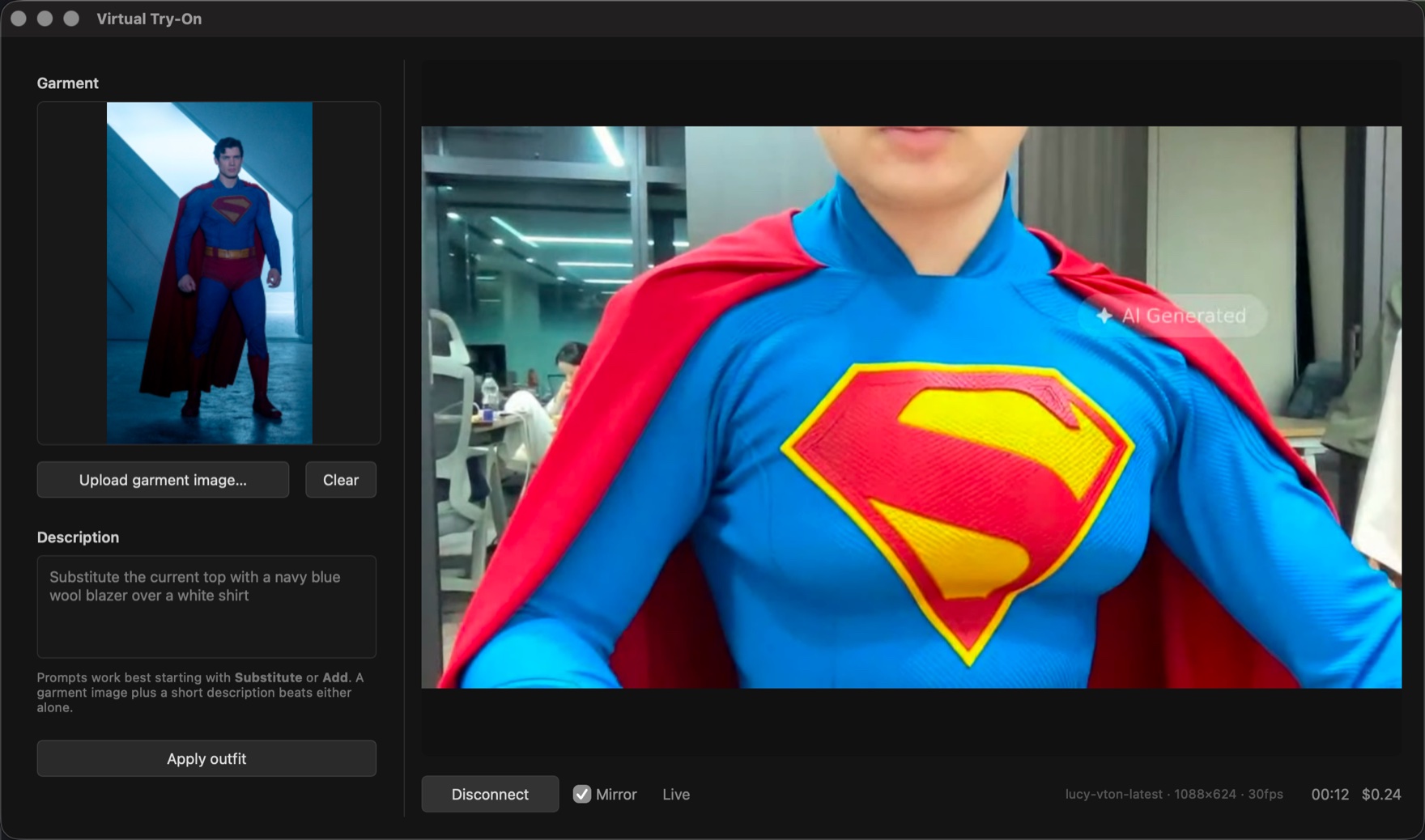Viewport: 1425px width, 840px height.
Task: Click the session timer 00:12
Action: pyautogui.click(x=1330, y=795)
